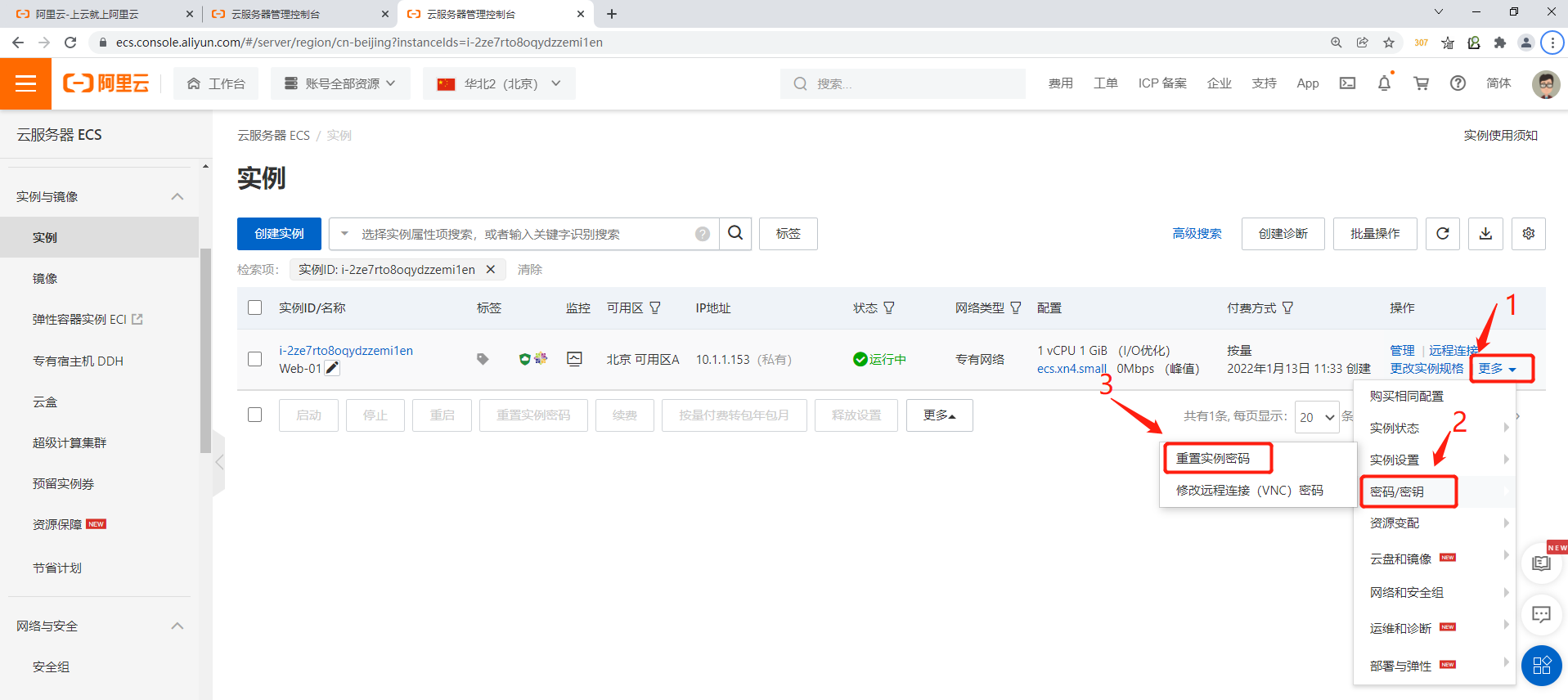Filter by status funnel icon
The width and height of the screenshot is (1568, 700).
point(889,308)
